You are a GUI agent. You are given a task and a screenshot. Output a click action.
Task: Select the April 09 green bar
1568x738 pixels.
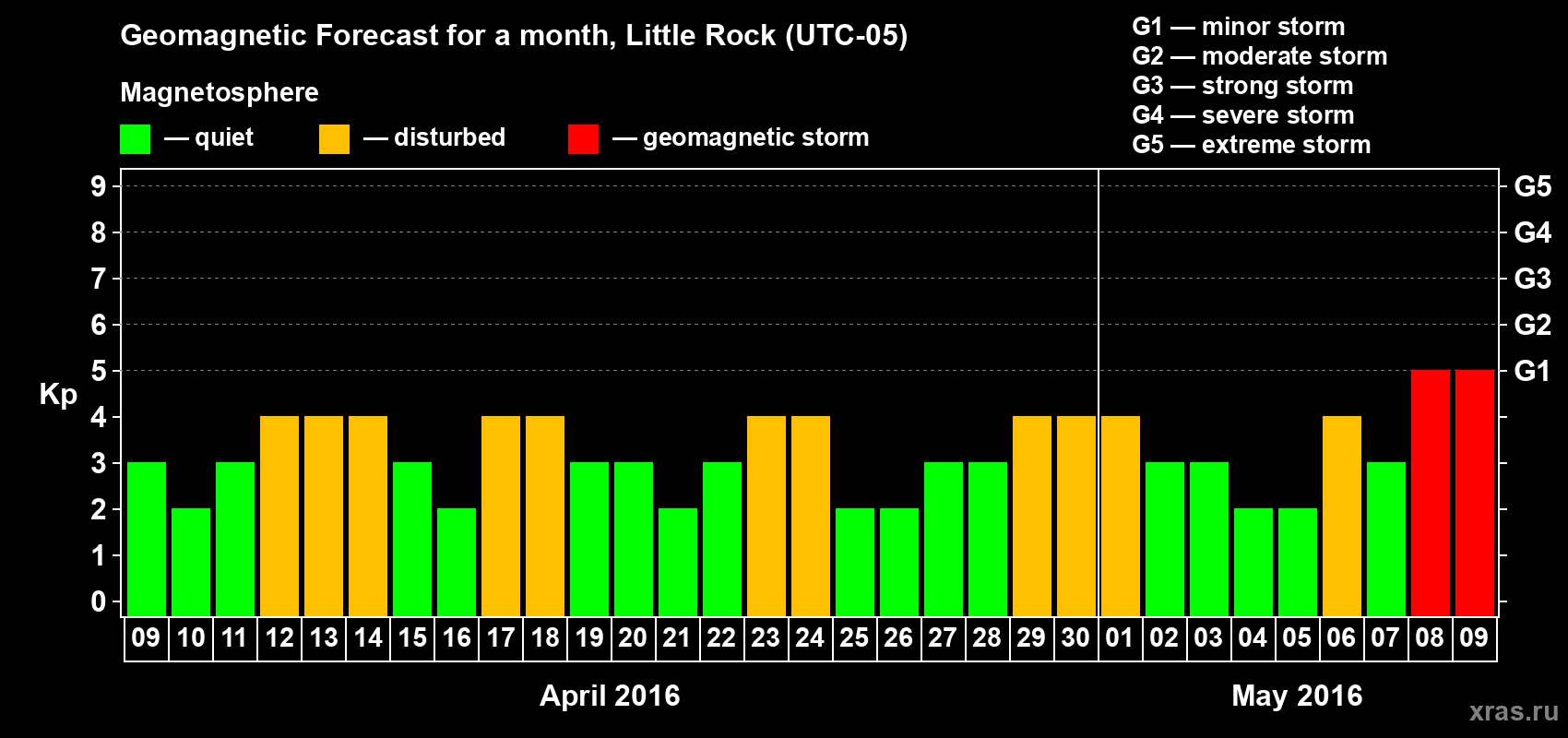click(x=147, y=539)
